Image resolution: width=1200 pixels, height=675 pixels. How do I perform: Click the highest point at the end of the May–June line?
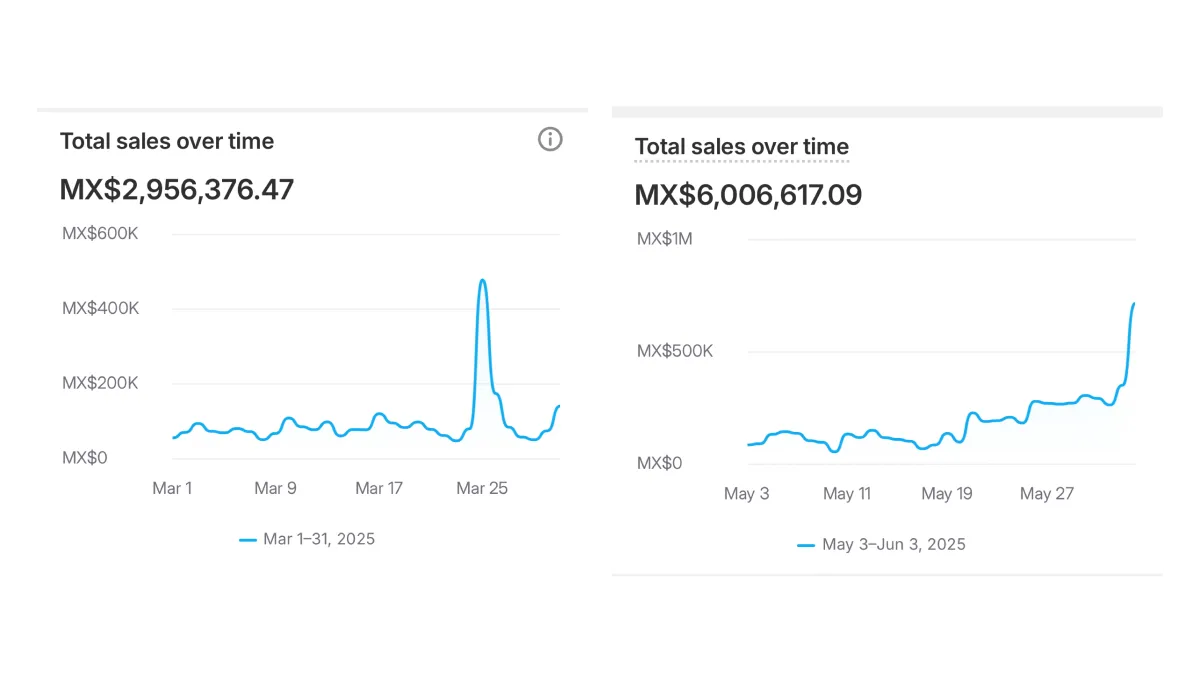coord(1133,304)
